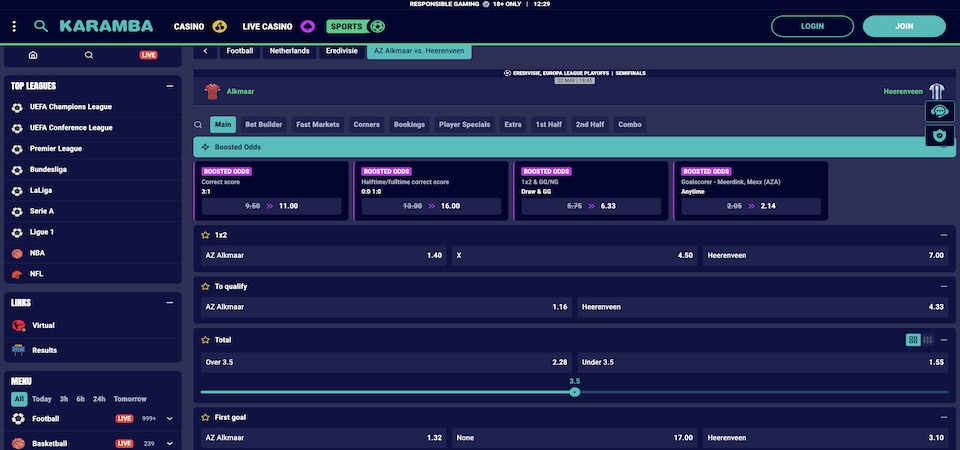Switch to the 1st Half tab

click(x=549, y=125)
